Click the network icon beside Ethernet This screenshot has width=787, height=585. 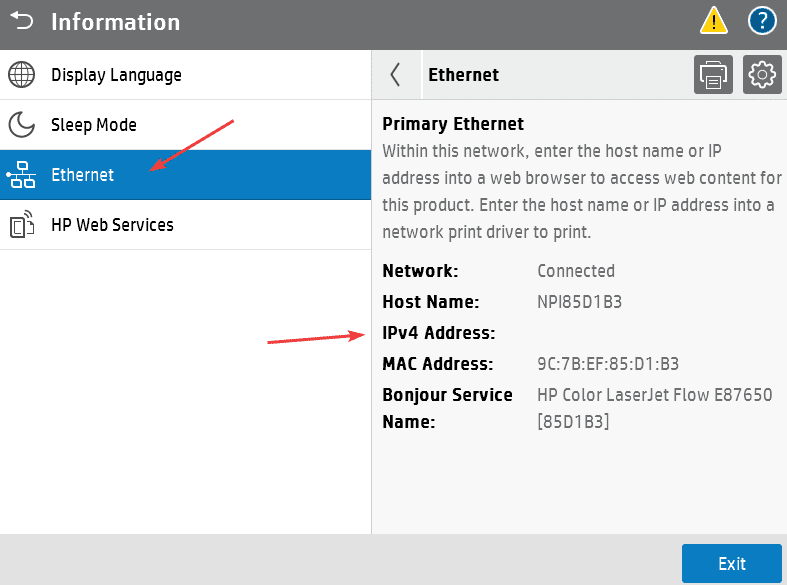22,175
